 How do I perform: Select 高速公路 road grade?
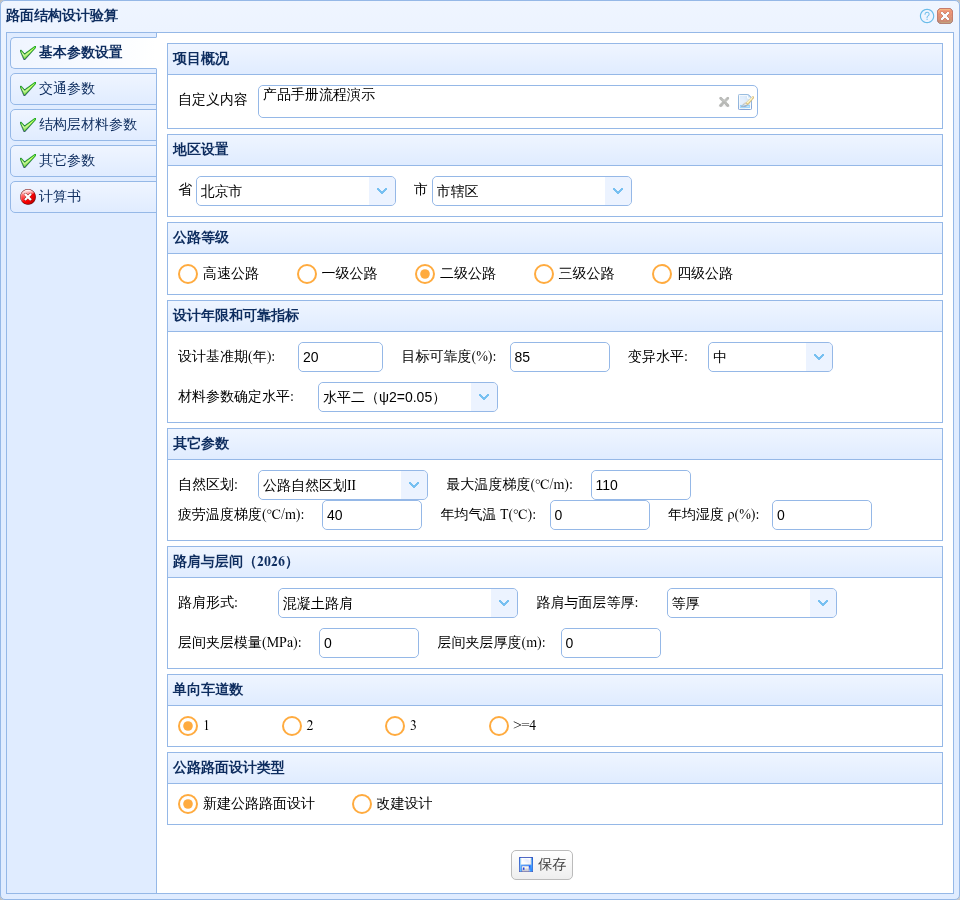pos(187,274)
